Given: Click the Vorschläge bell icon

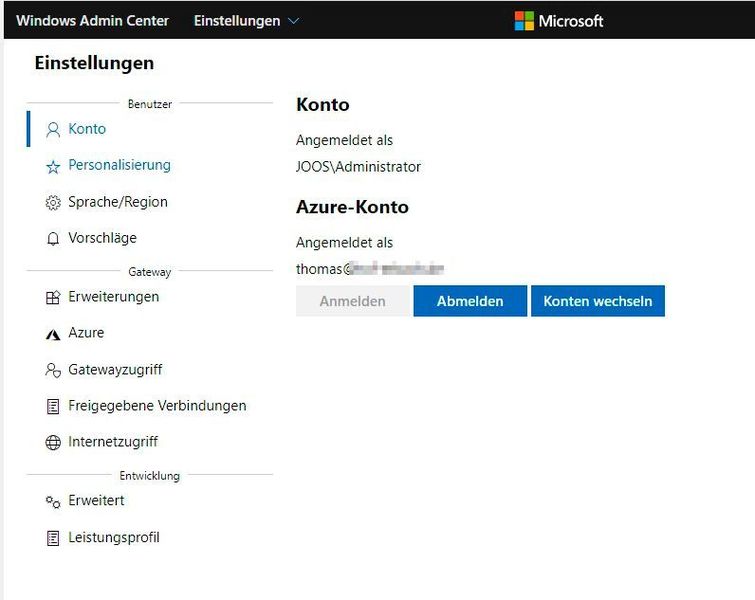Looking at the screenshot, I should 53,238.
